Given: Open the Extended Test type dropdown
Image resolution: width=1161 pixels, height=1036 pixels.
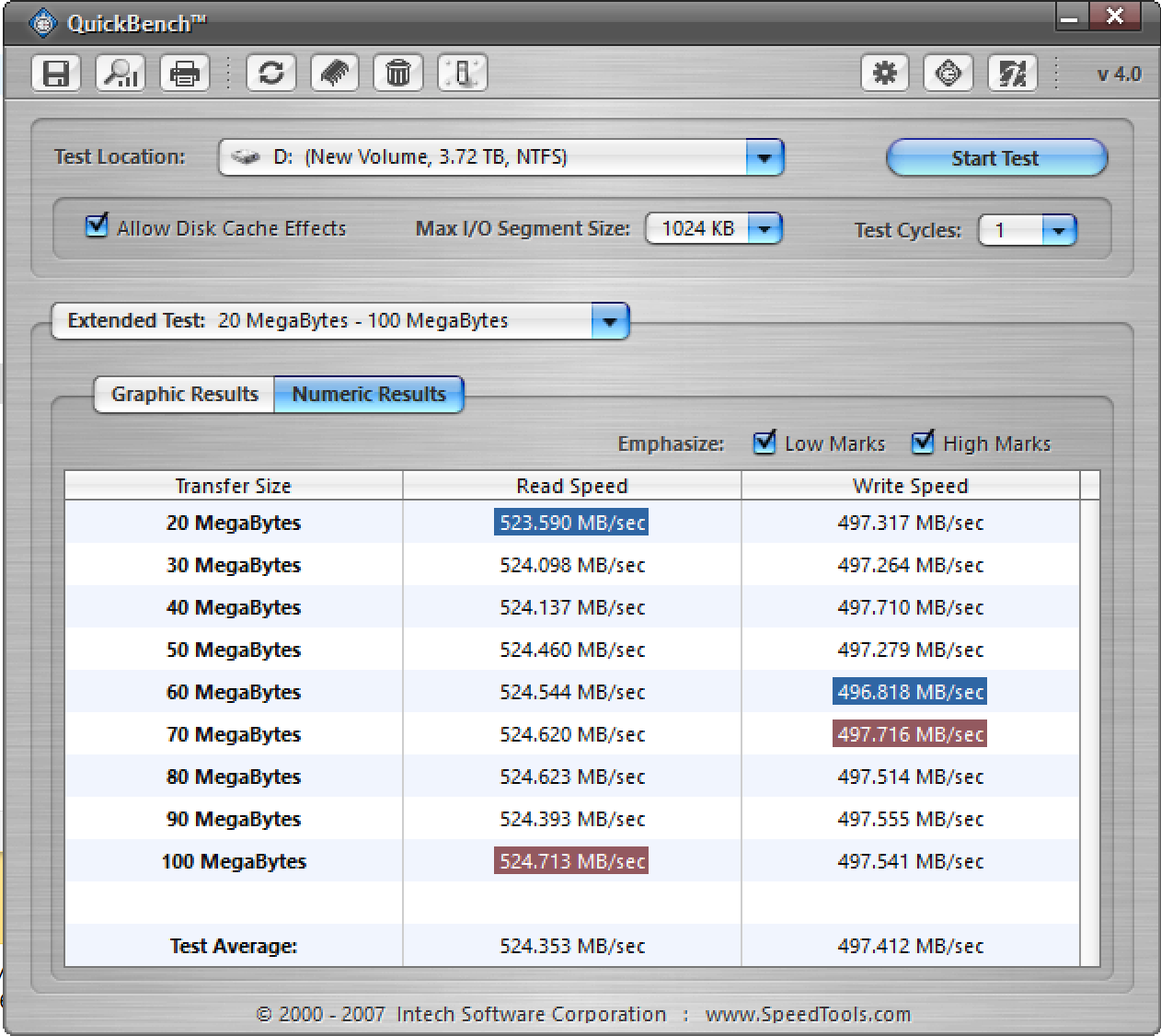Looking at the screenshot, I should tap(609, 322).
